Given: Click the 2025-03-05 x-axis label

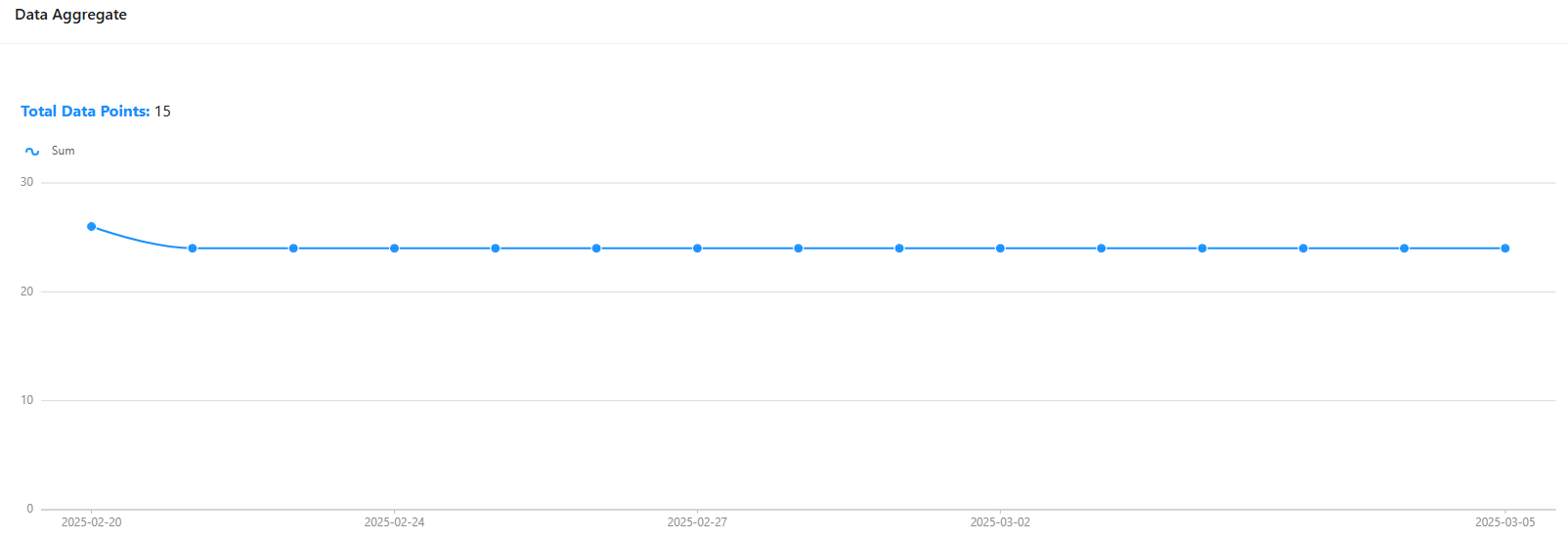Looking at the screenshot, I should 1504,522.
